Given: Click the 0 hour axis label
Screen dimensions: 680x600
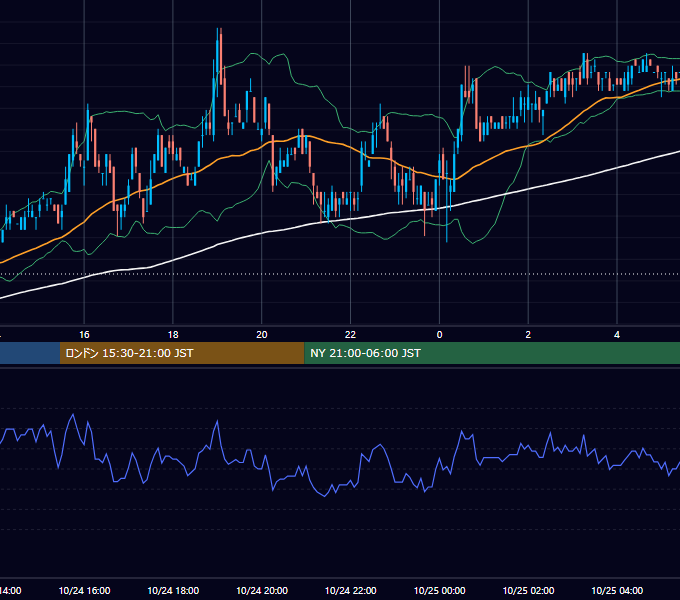Looking at the screenshot, I should [439, 335].
